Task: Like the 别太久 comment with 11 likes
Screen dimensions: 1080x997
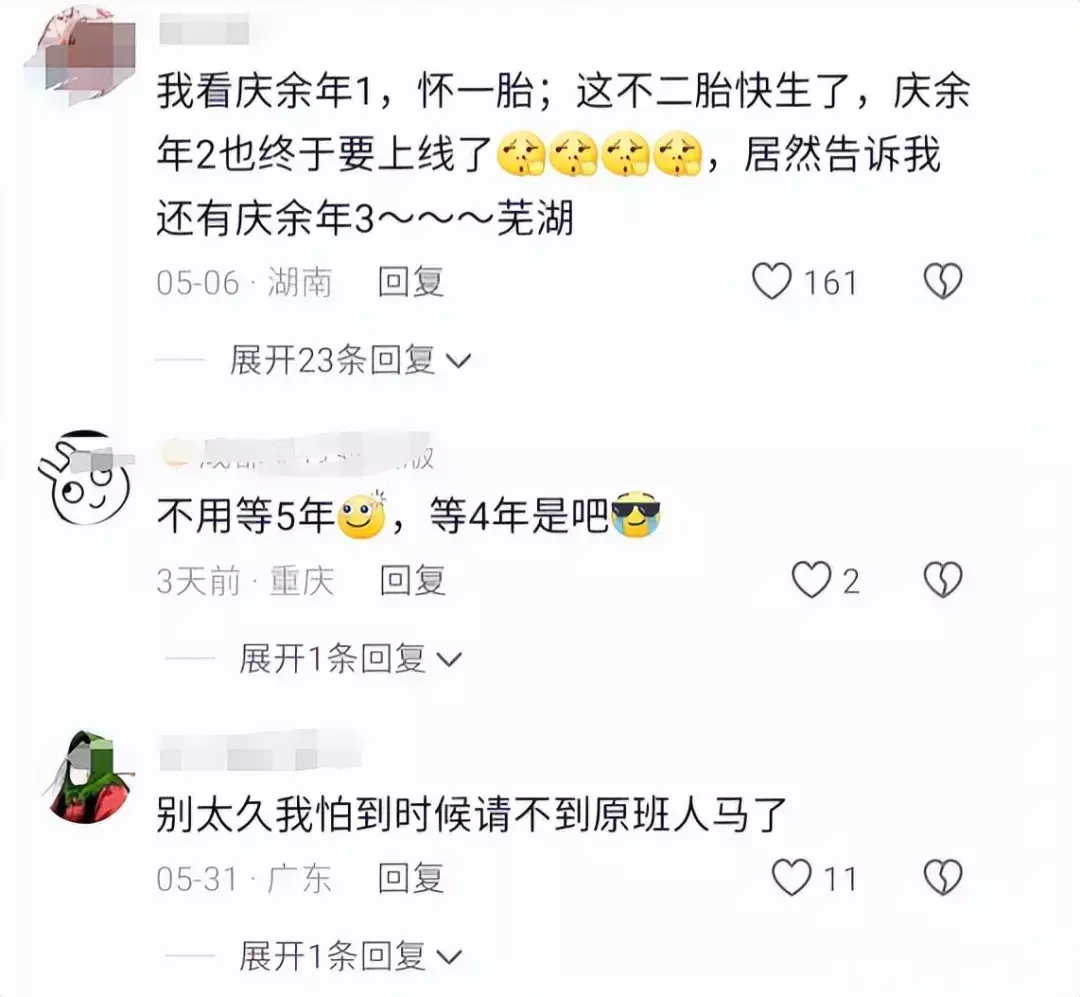Action: [x=791, y=878]
